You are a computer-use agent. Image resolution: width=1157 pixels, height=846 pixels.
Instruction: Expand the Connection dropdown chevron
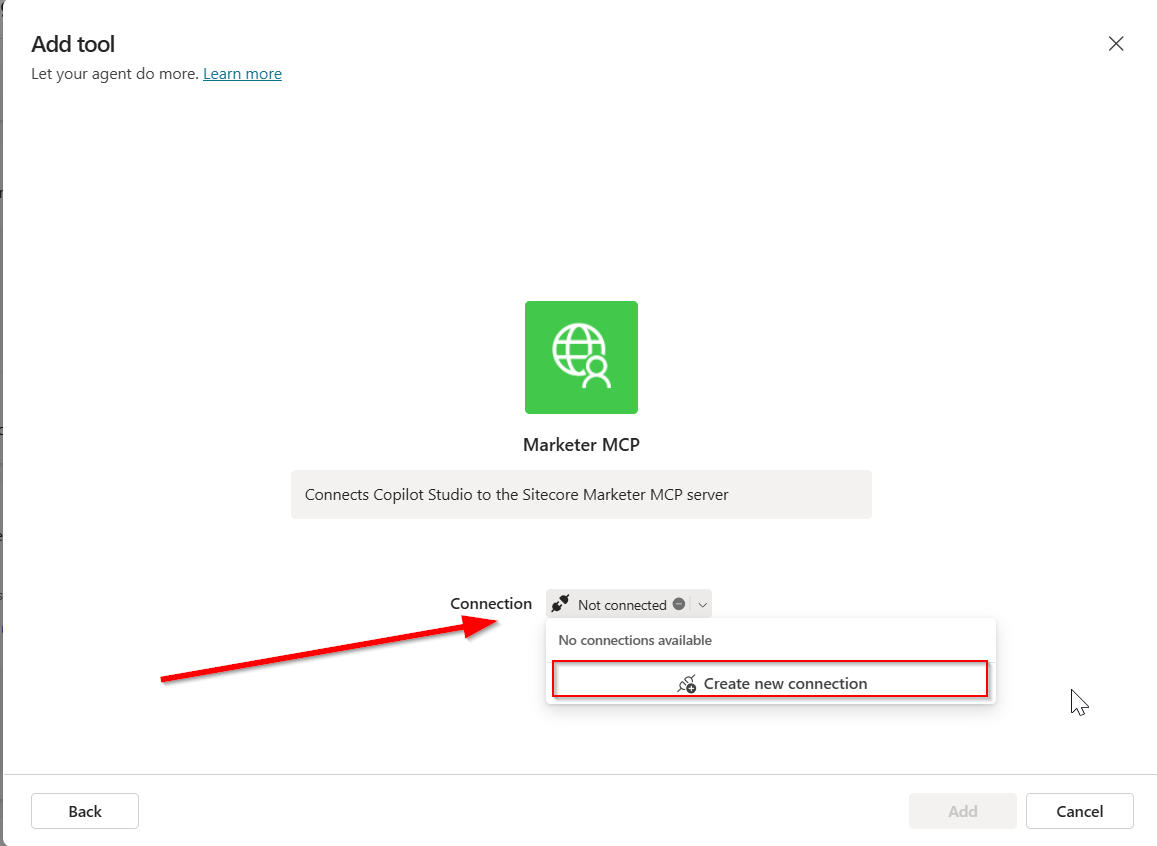coord(702,605)
